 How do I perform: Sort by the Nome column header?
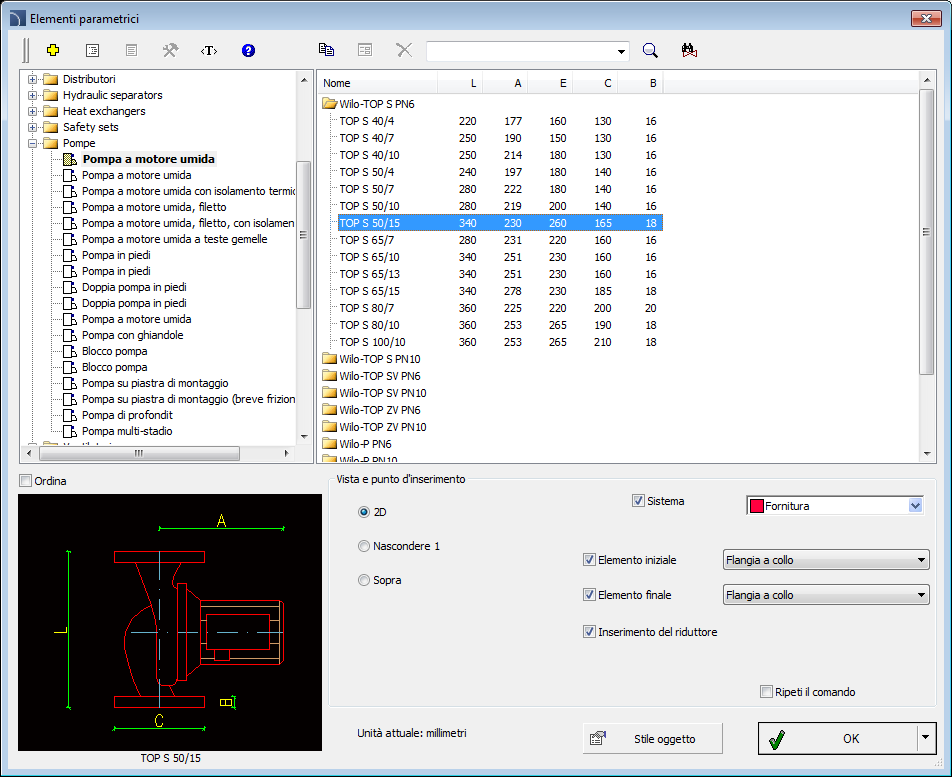pos(377,83)
